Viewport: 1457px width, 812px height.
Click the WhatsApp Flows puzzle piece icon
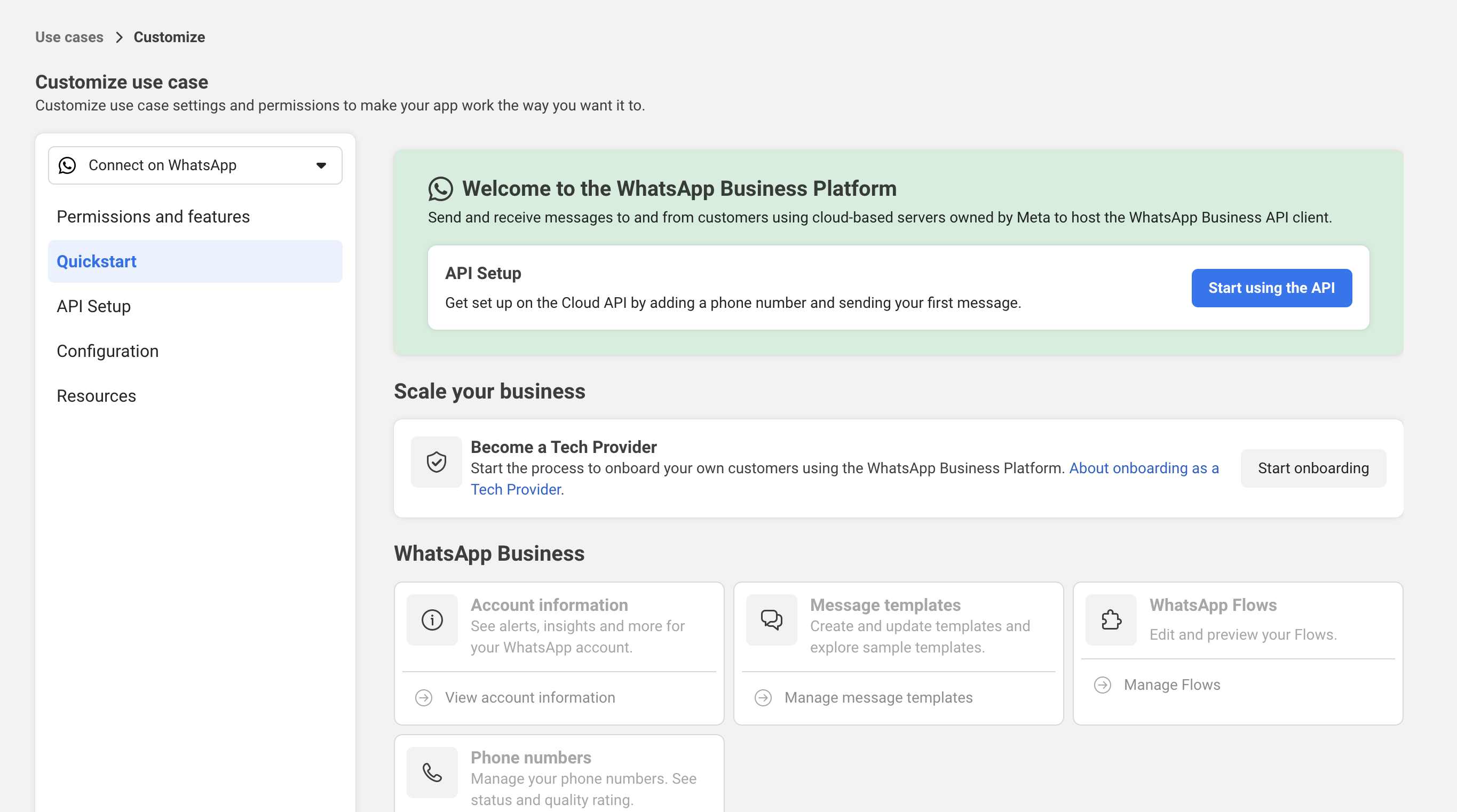click(1111, 620)
